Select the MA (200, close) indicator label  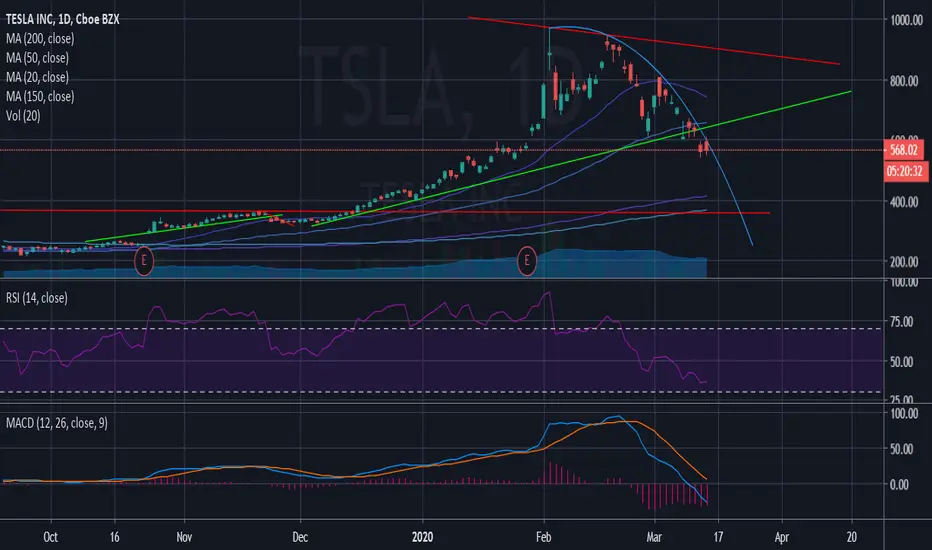click(x=40, y=39)
